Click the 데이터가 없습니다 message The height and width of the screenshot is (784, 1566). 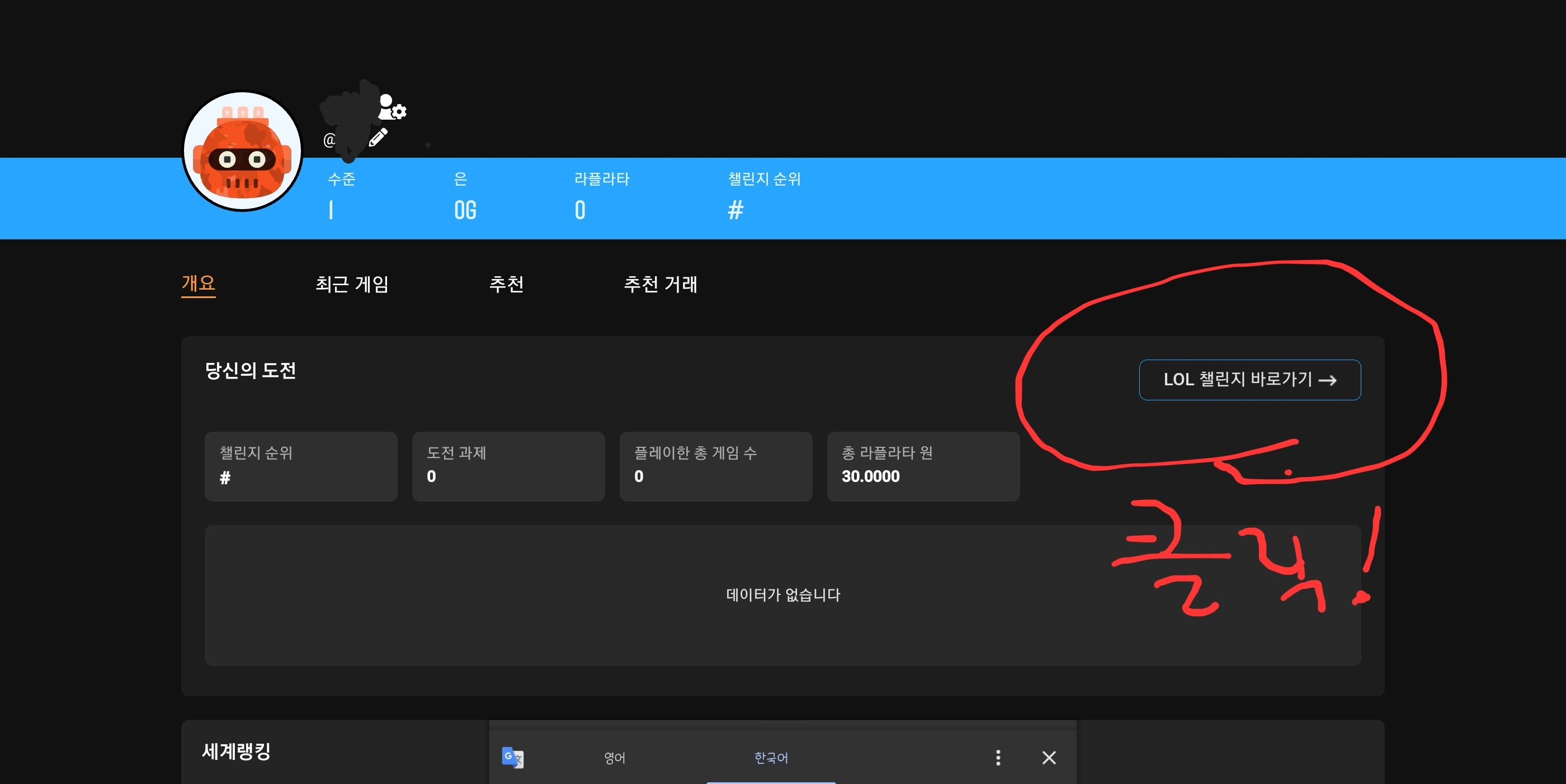tap(782, 594)
